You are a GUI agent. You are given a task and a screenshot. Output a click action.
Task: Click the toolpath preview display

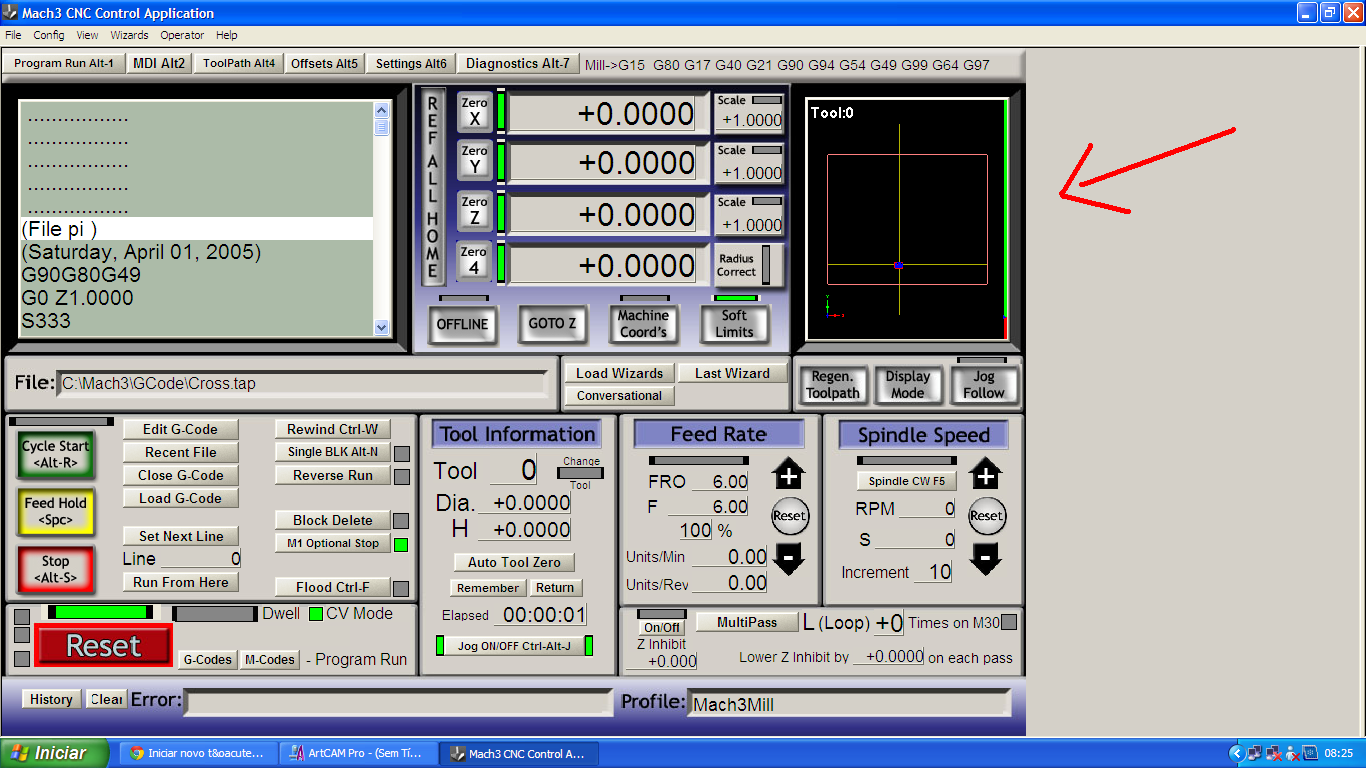pos(907,219)
